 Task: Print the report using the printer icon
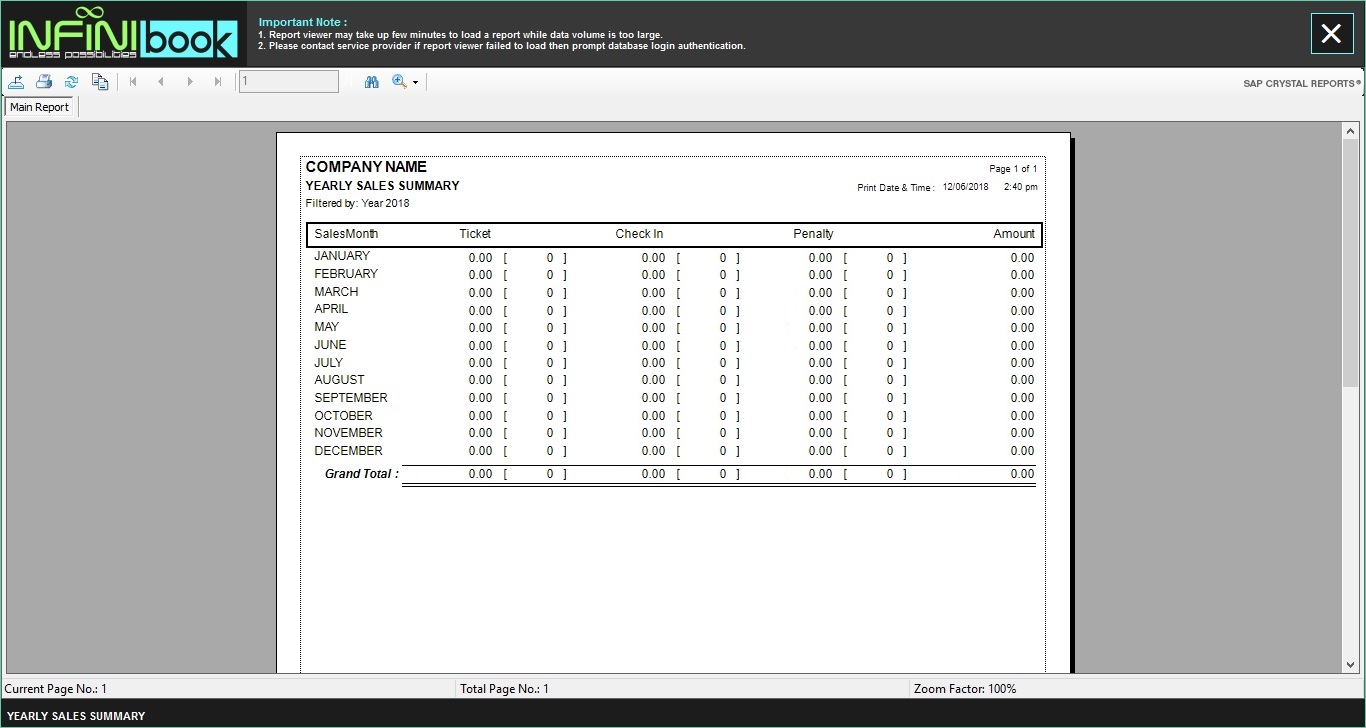pos(44,82)
